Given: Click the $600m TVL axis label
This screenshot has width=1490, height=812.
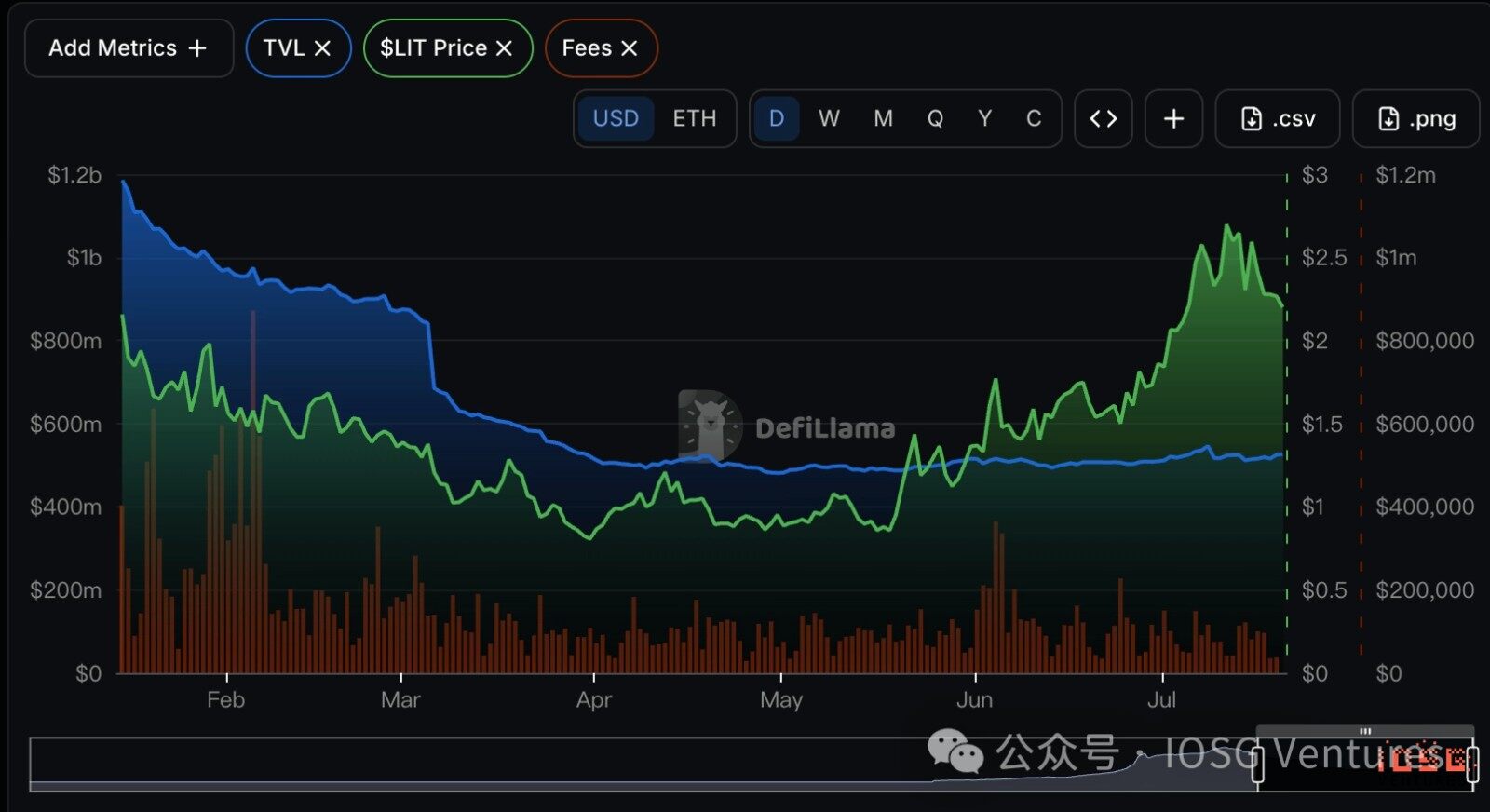Looking at the screenshot, I should point(65,425).
